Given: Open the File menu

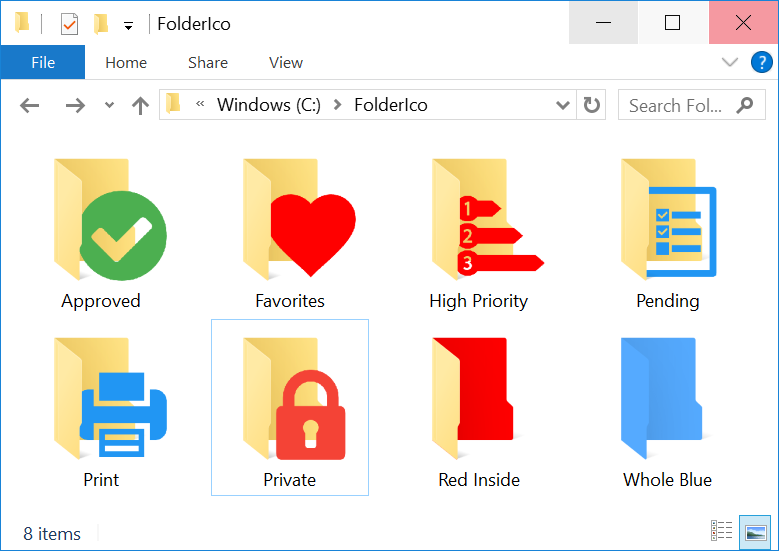Looking at the screenshot, I should tap(42, 63).
